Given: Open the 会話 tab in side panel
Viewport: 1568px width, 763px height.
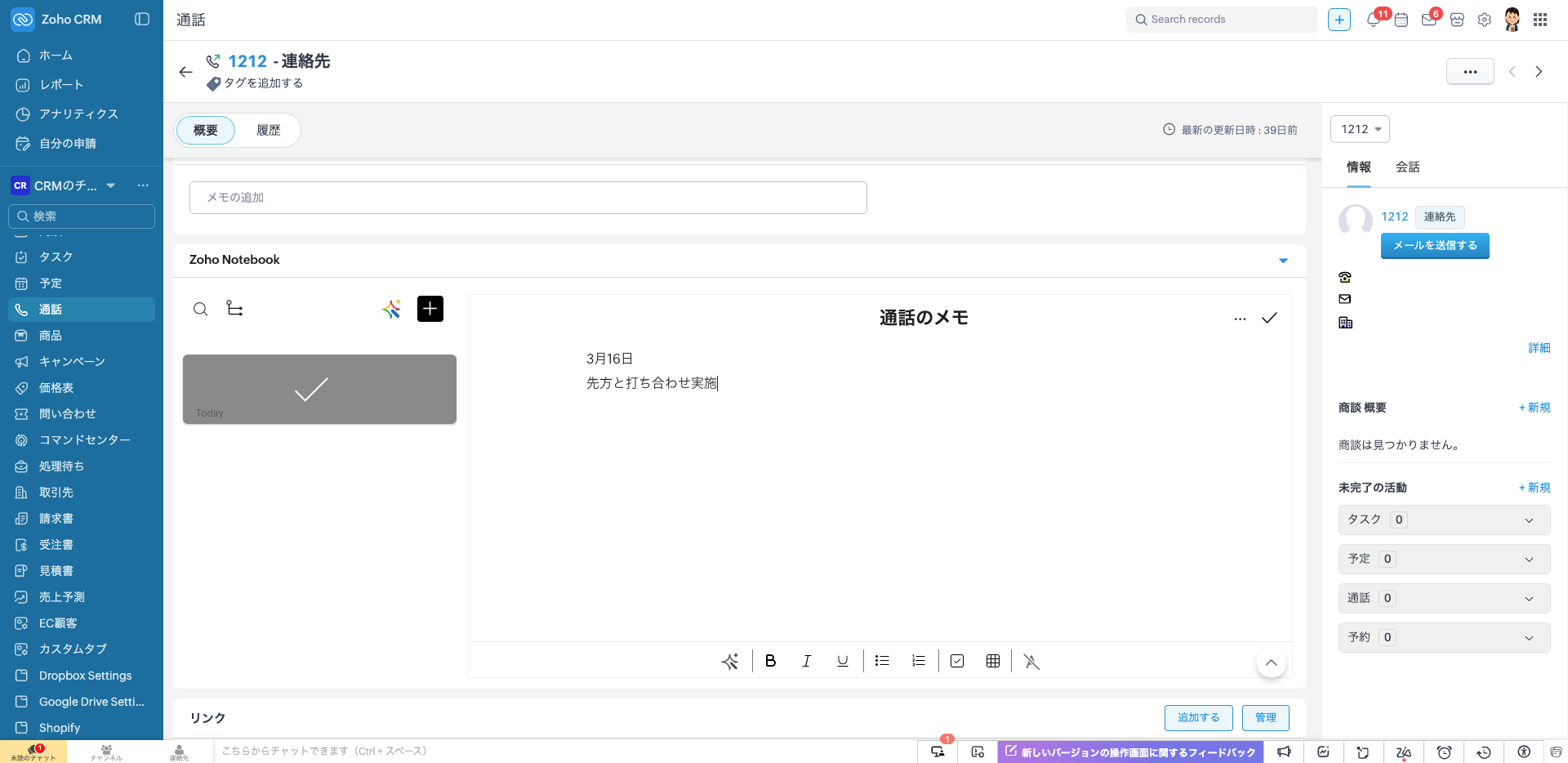Looking at the screenshot, I should pyautogui.click(x=1407, y=167).
